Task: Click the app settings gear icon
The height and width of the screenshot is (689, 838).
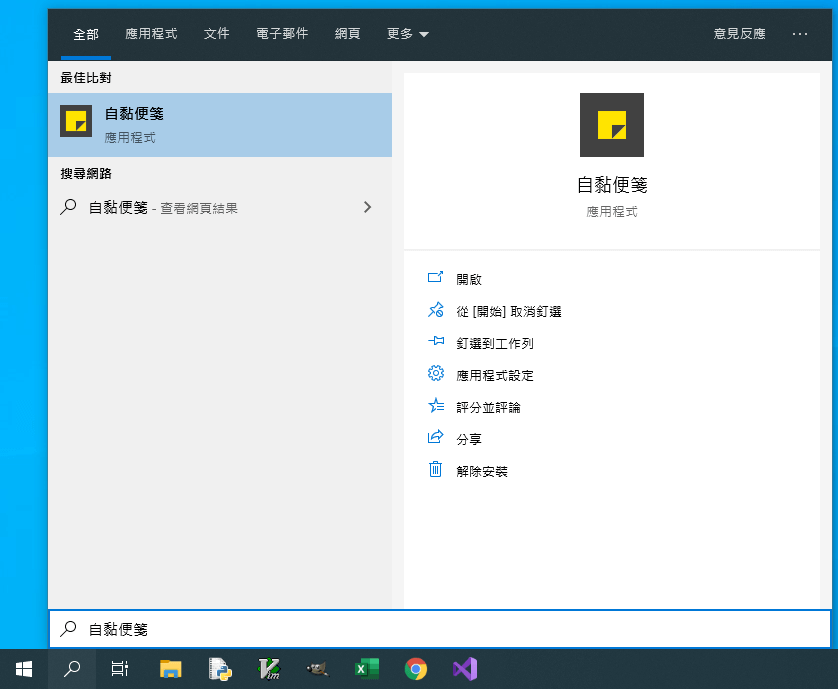Action: point(436,373)
